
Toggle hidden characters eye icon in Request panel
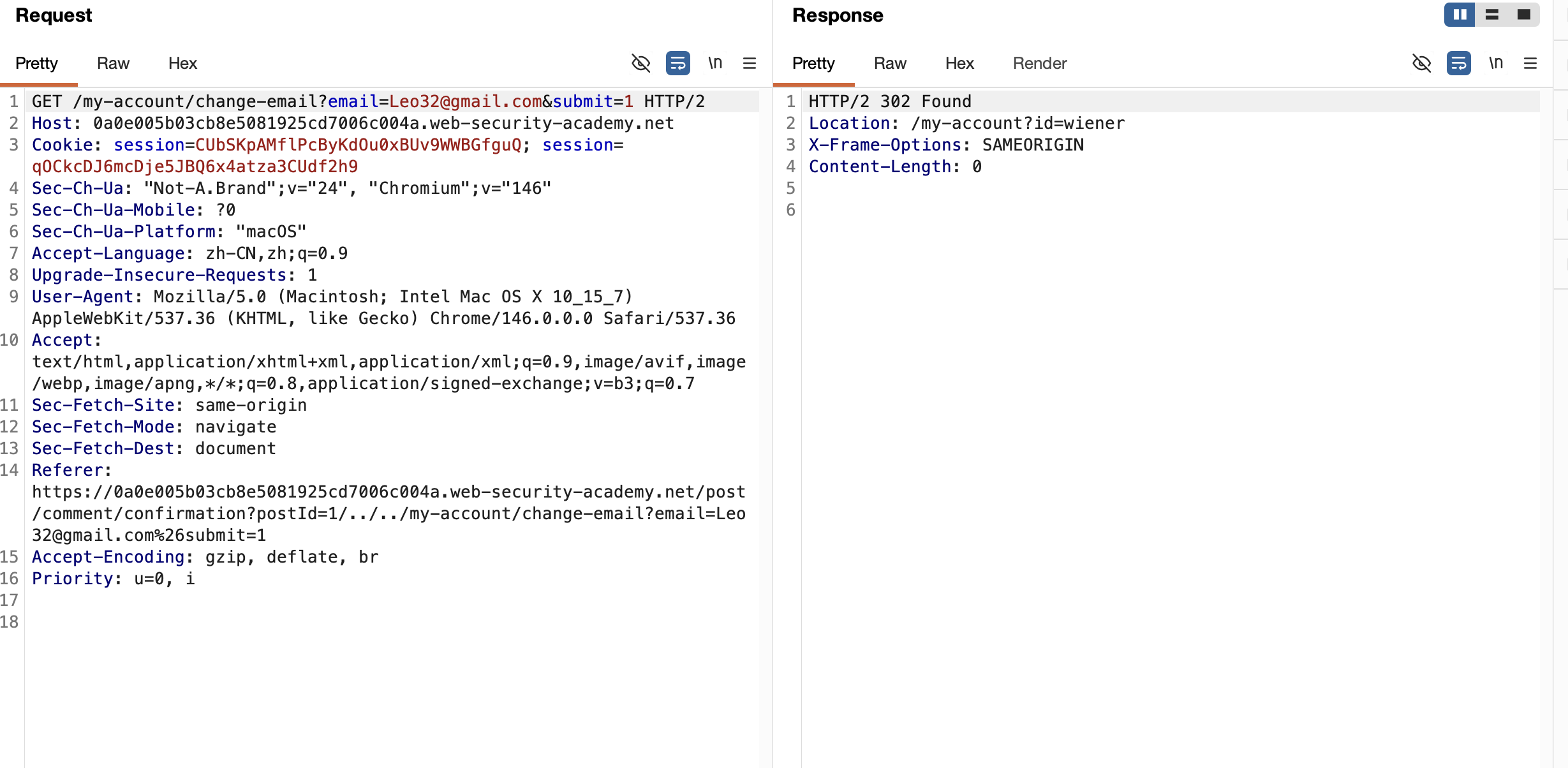[640, 63]
